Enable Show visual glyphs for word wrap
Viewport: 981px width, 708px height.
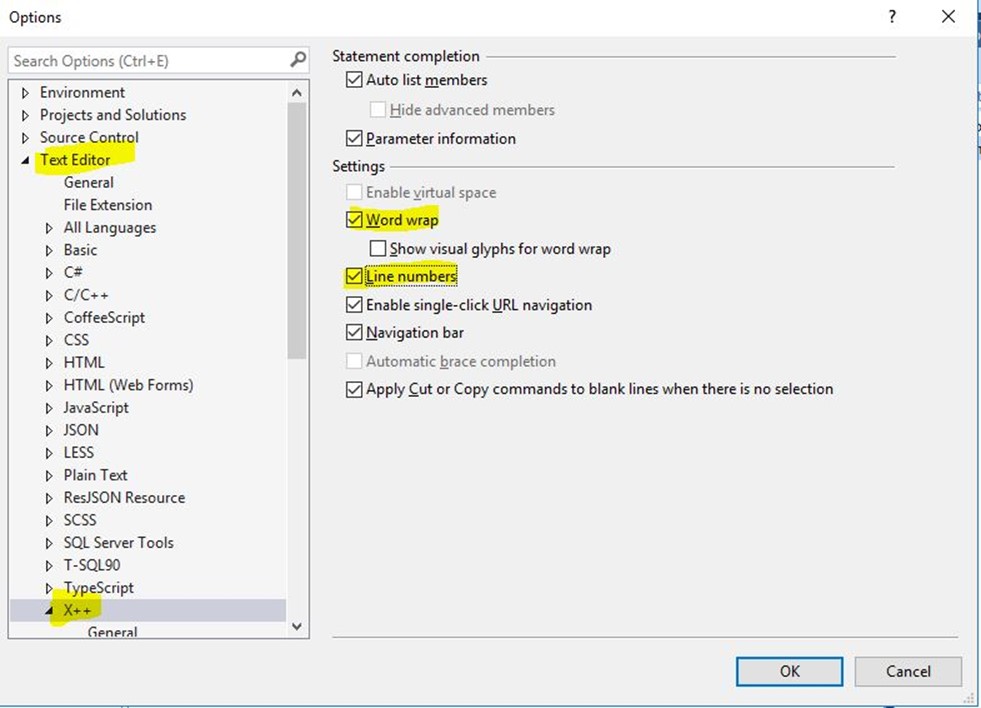[378, 249]
